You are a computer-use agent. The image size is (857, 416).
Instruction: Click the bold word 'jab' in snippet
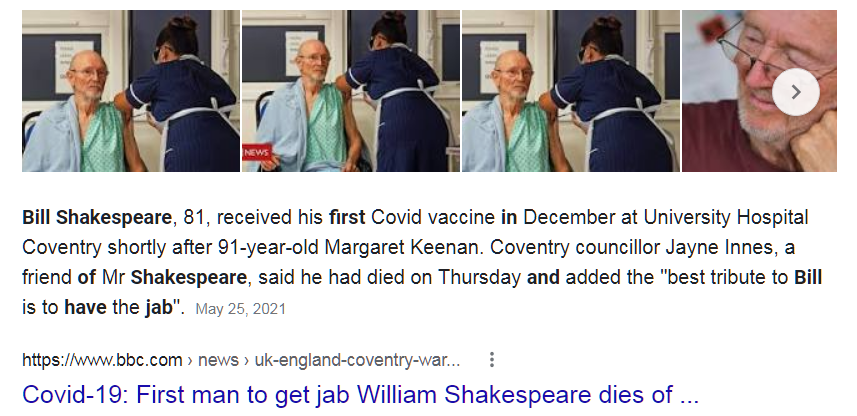point(159,307)
